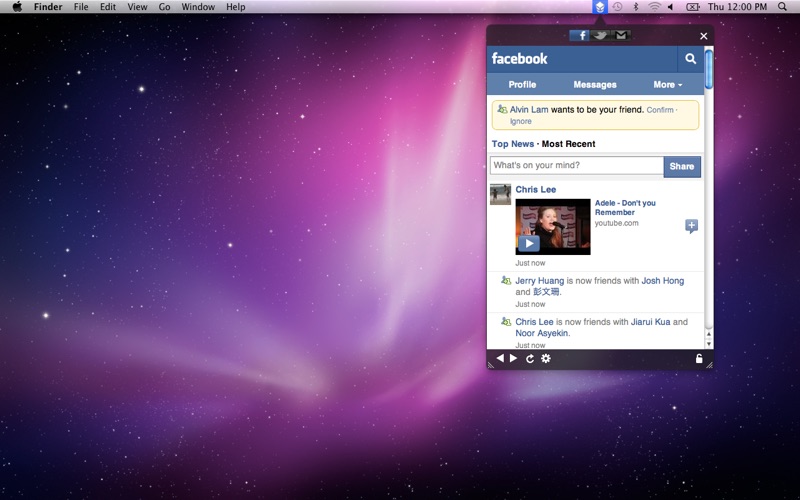Go back with the left arrow icon

click(500, 358)
